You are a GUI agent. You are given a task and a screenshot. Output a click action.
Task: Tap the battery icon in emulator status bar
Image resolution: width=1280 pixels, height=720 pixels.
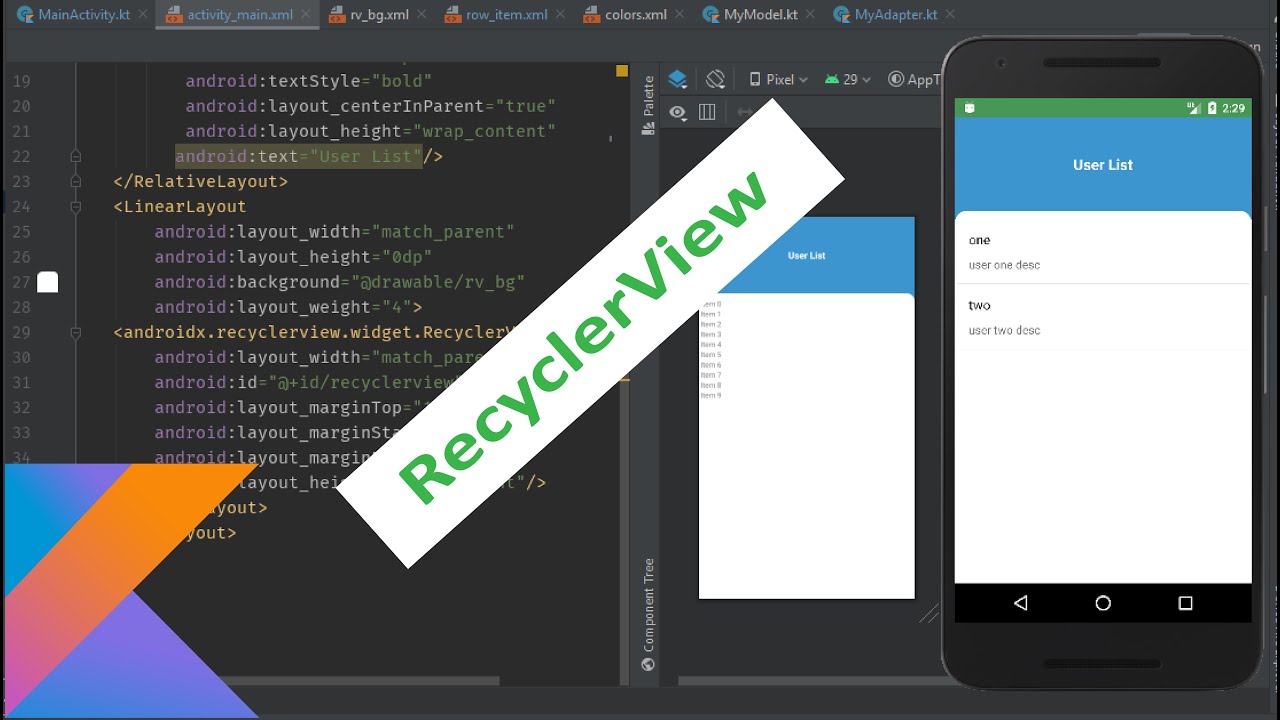(x=1212, y=108)
